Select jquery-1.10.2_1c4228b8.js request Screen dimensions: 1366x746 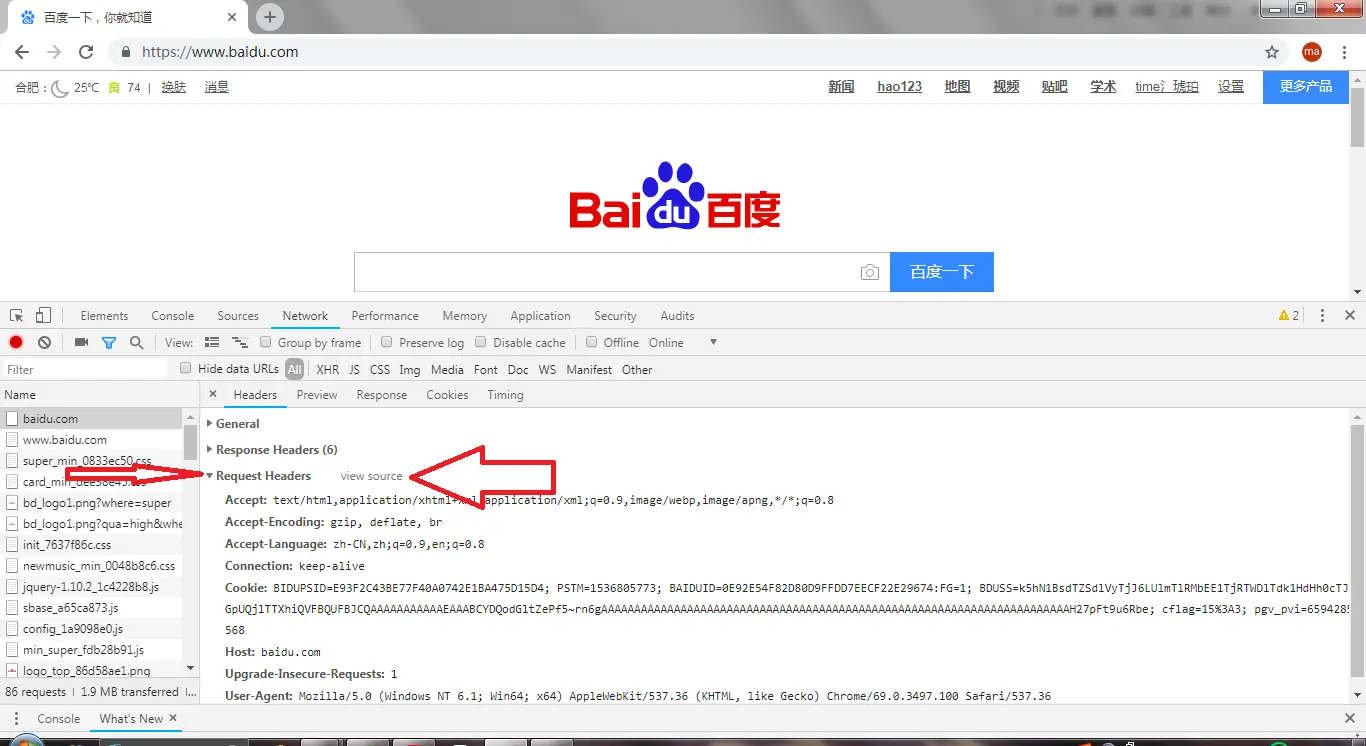(92, 587)
